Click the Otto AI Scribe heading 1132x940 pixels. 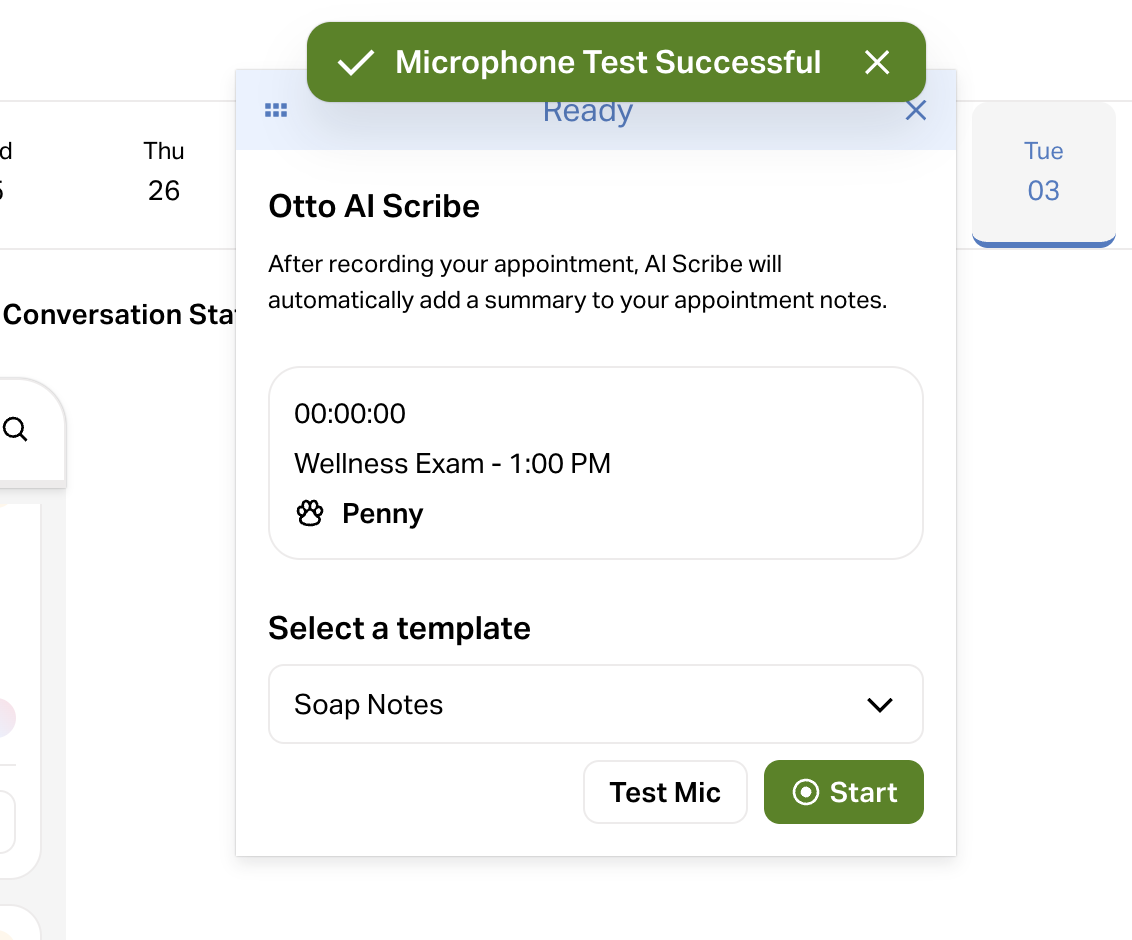click(374, 207)
